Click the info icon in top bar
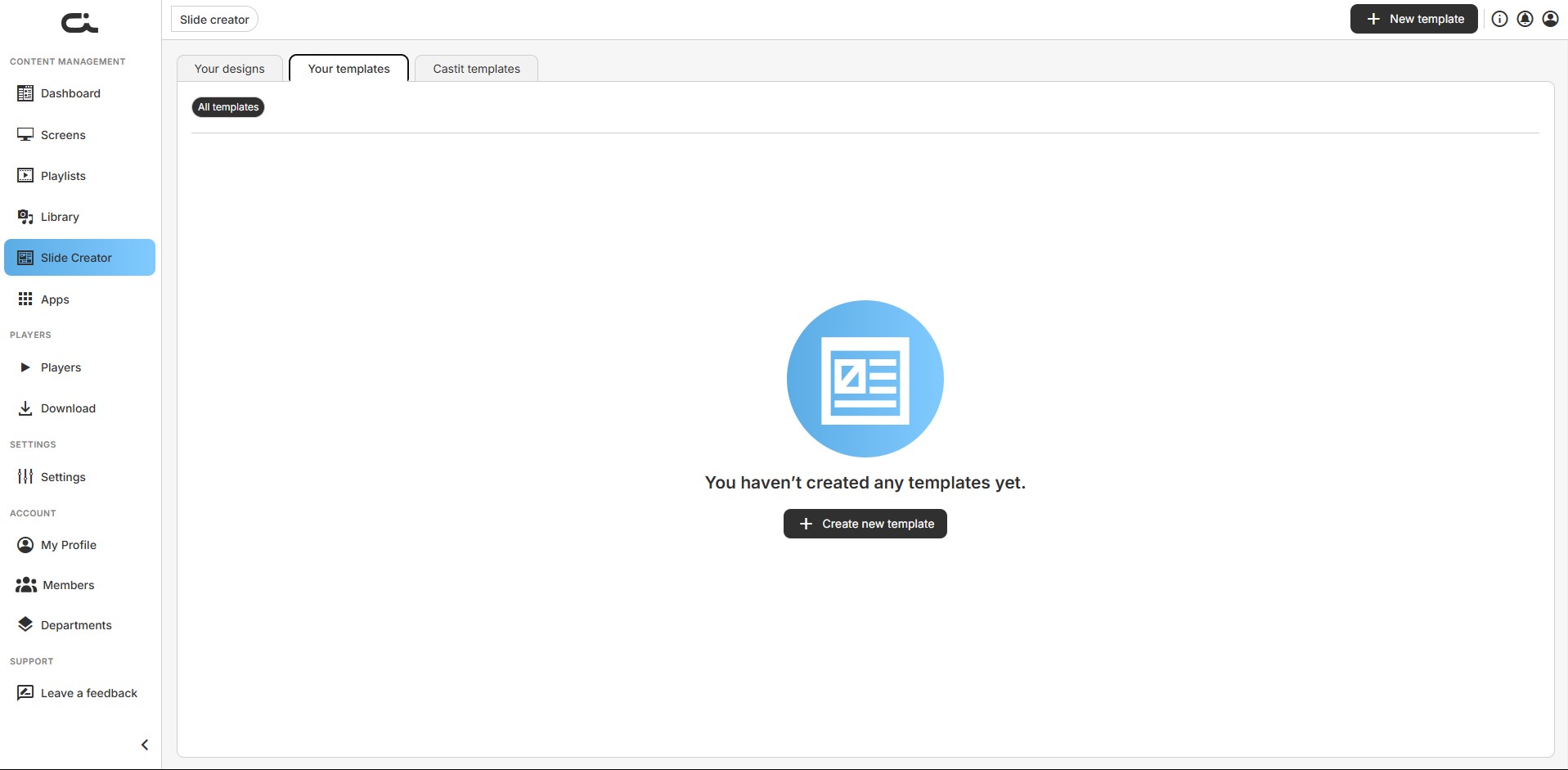Image resolution: width=1568 pixels, height=770 pixels. [1499, 19]
